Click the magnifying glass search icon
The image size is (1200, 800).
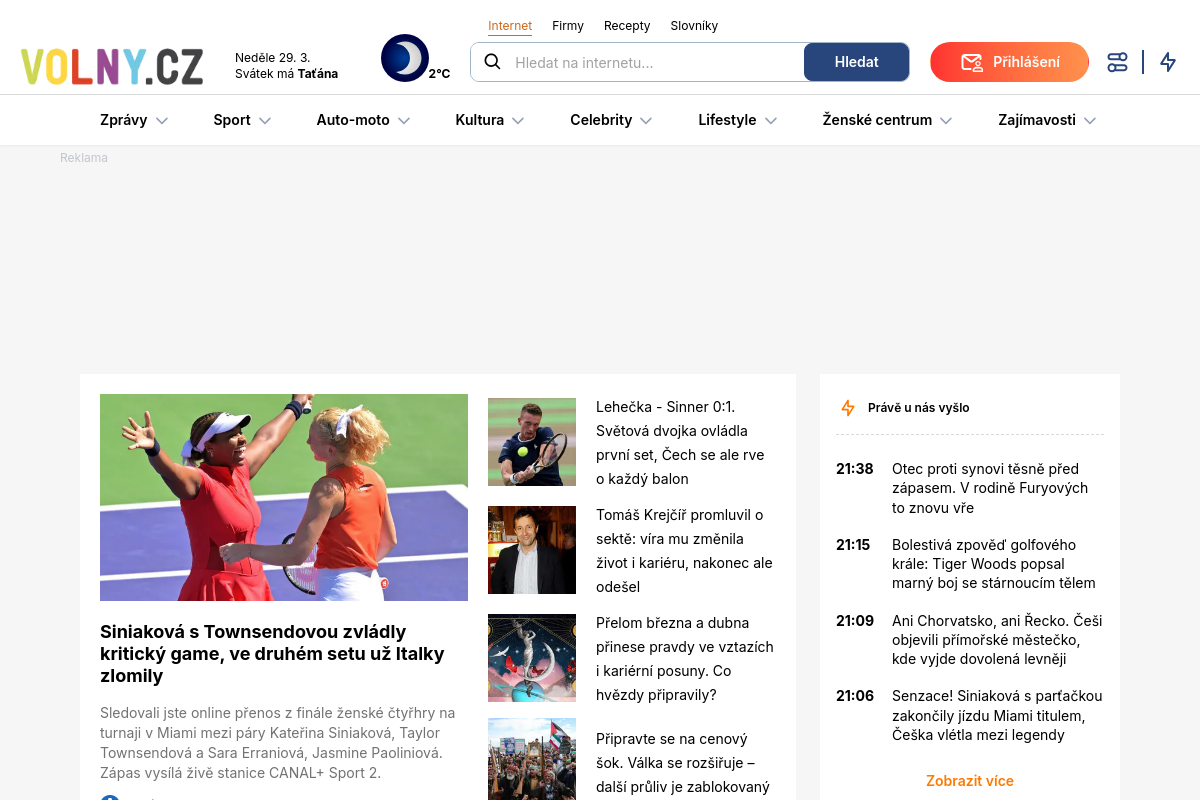click(x=492, y=62)
